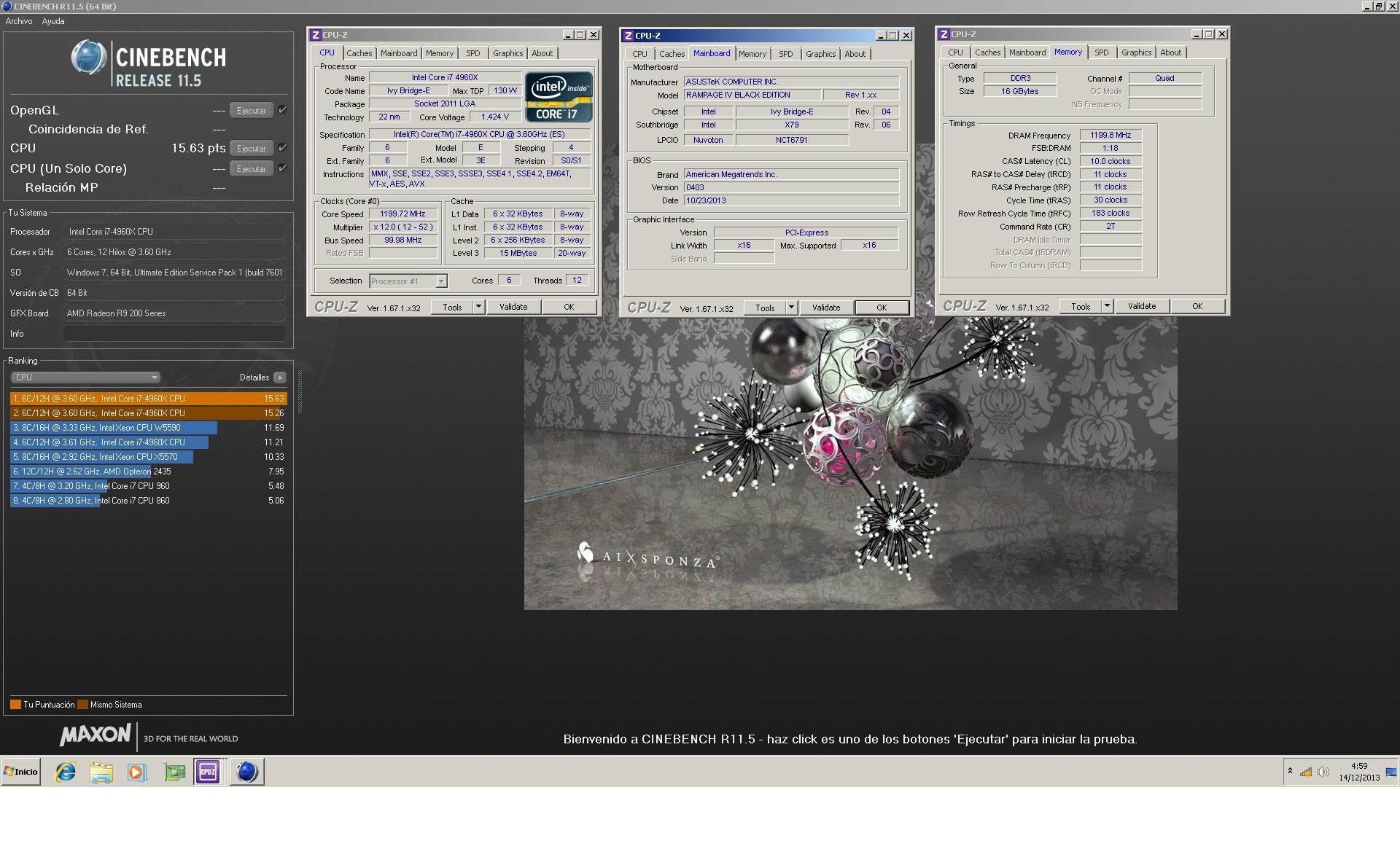The image size is (1400, 841).
Task: Click the brown Mismo Sistema legend swatch
Action: point(82,705)
